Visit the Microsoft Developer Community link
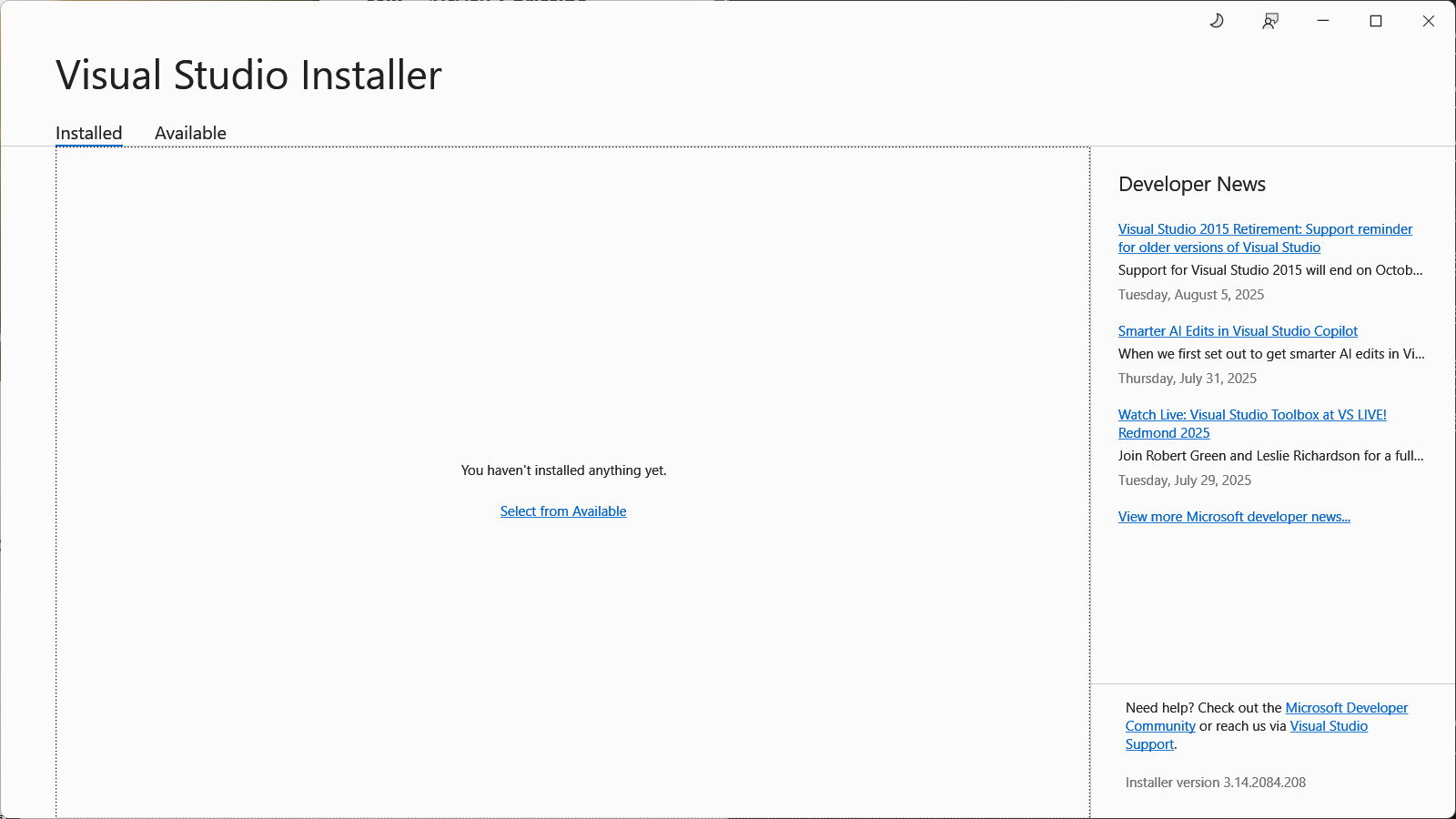Image resolution: width=1456 pixels, height=819 pixels. click(1346, 708)
